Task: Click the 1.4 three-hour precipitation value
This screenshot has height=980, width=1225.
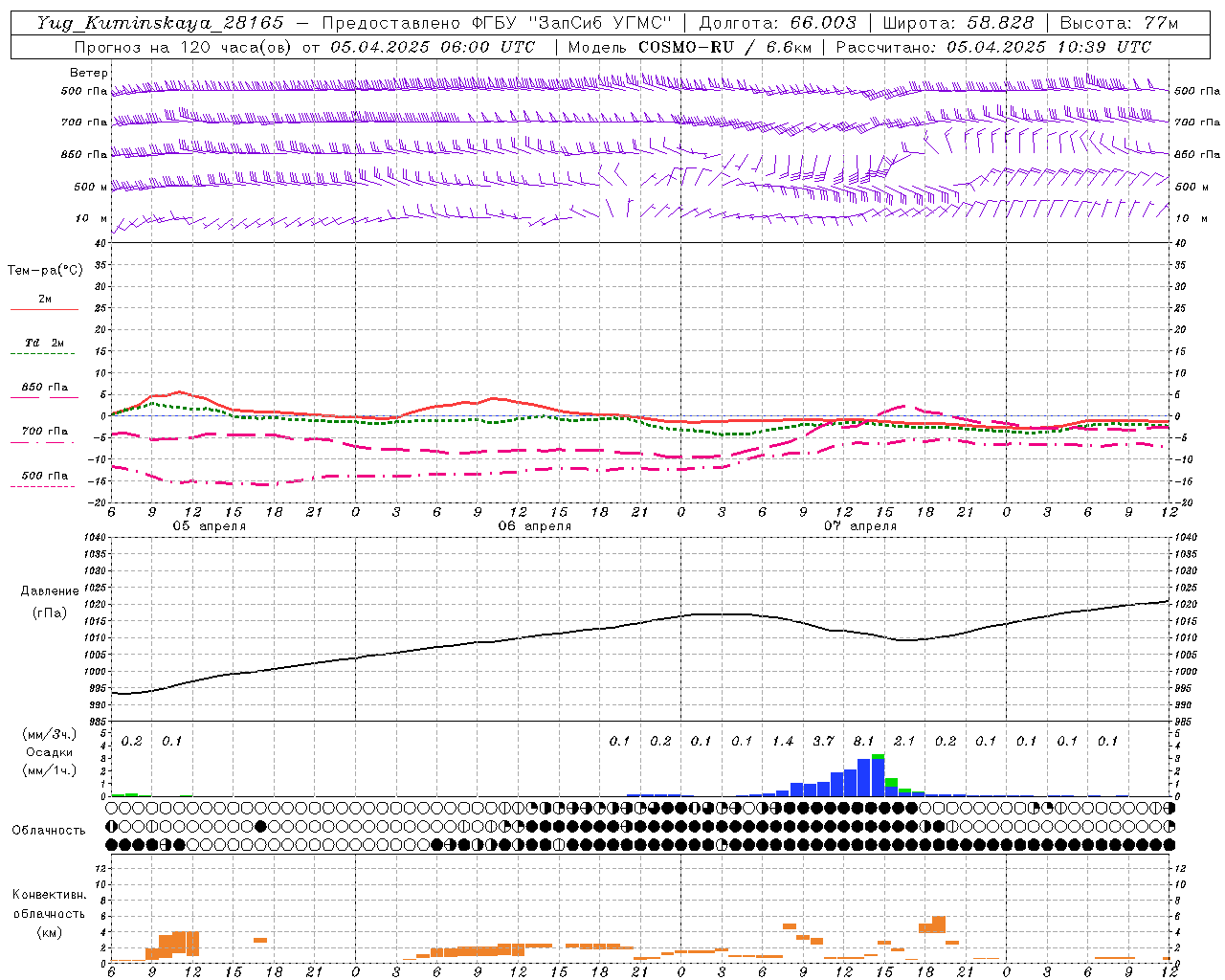Action: [x=783, y=742]
